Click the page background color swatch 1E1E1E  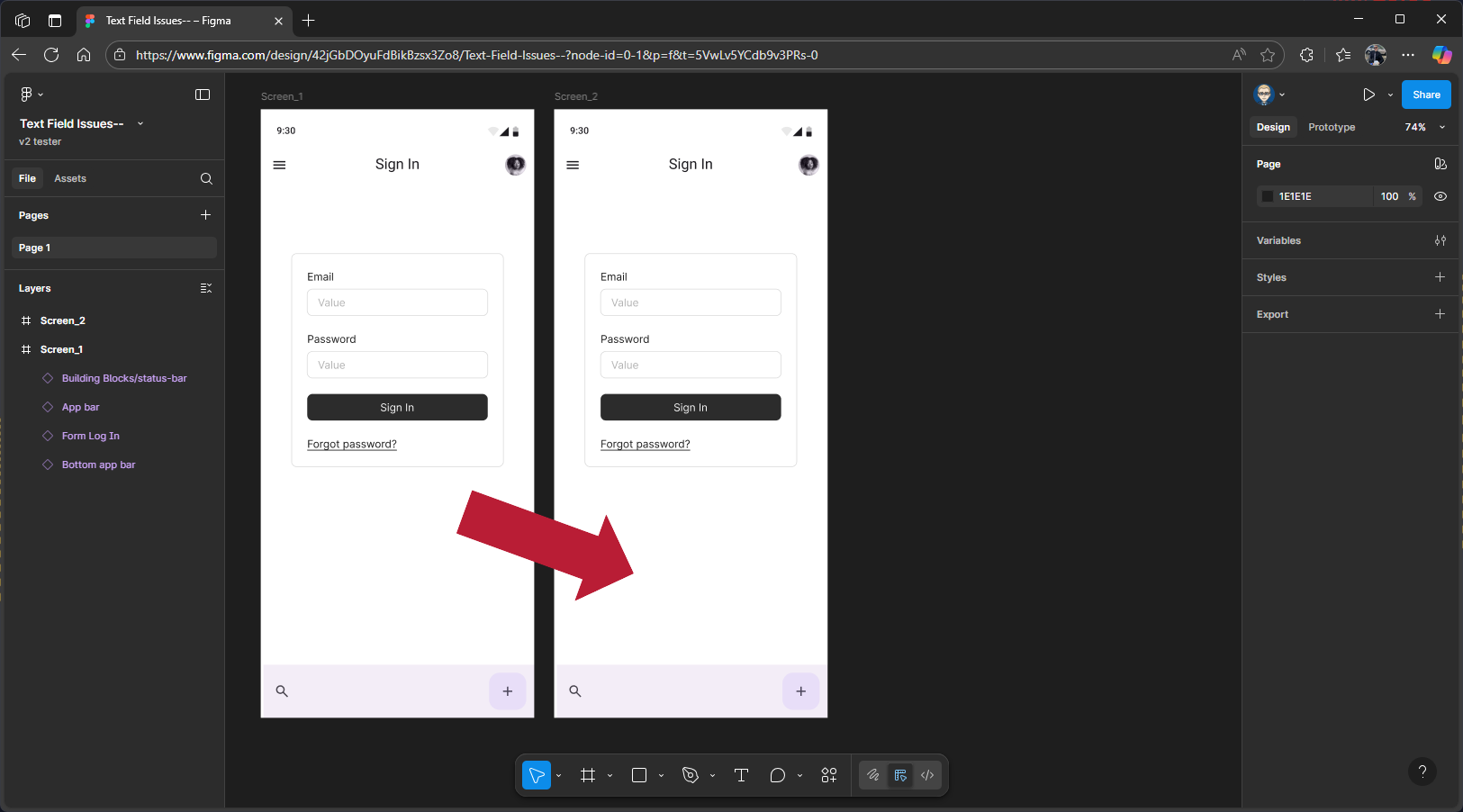1268,196
